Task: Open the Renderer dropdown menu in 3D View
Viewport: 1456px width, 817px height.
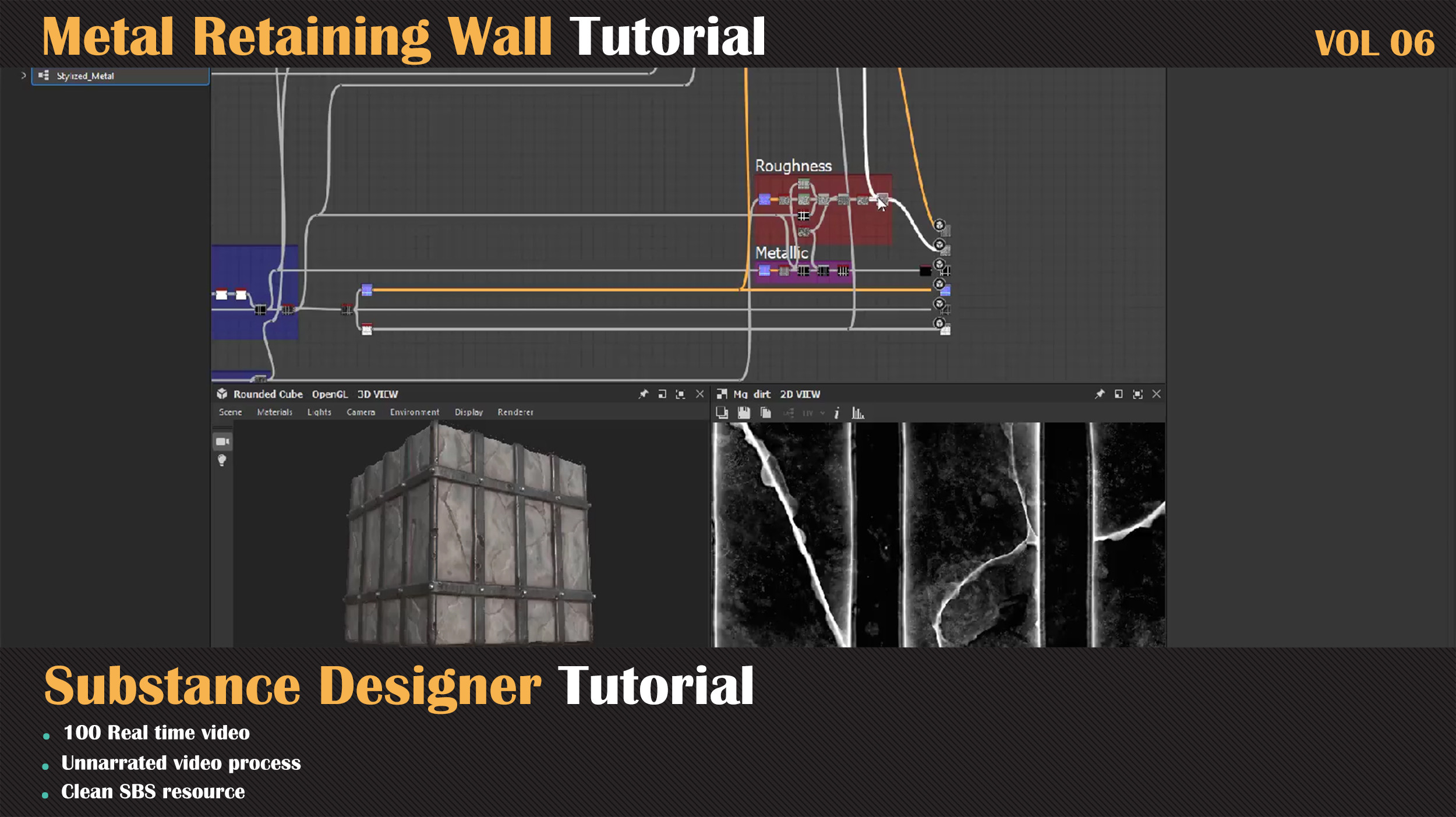Action: click(x=515, y=412)
